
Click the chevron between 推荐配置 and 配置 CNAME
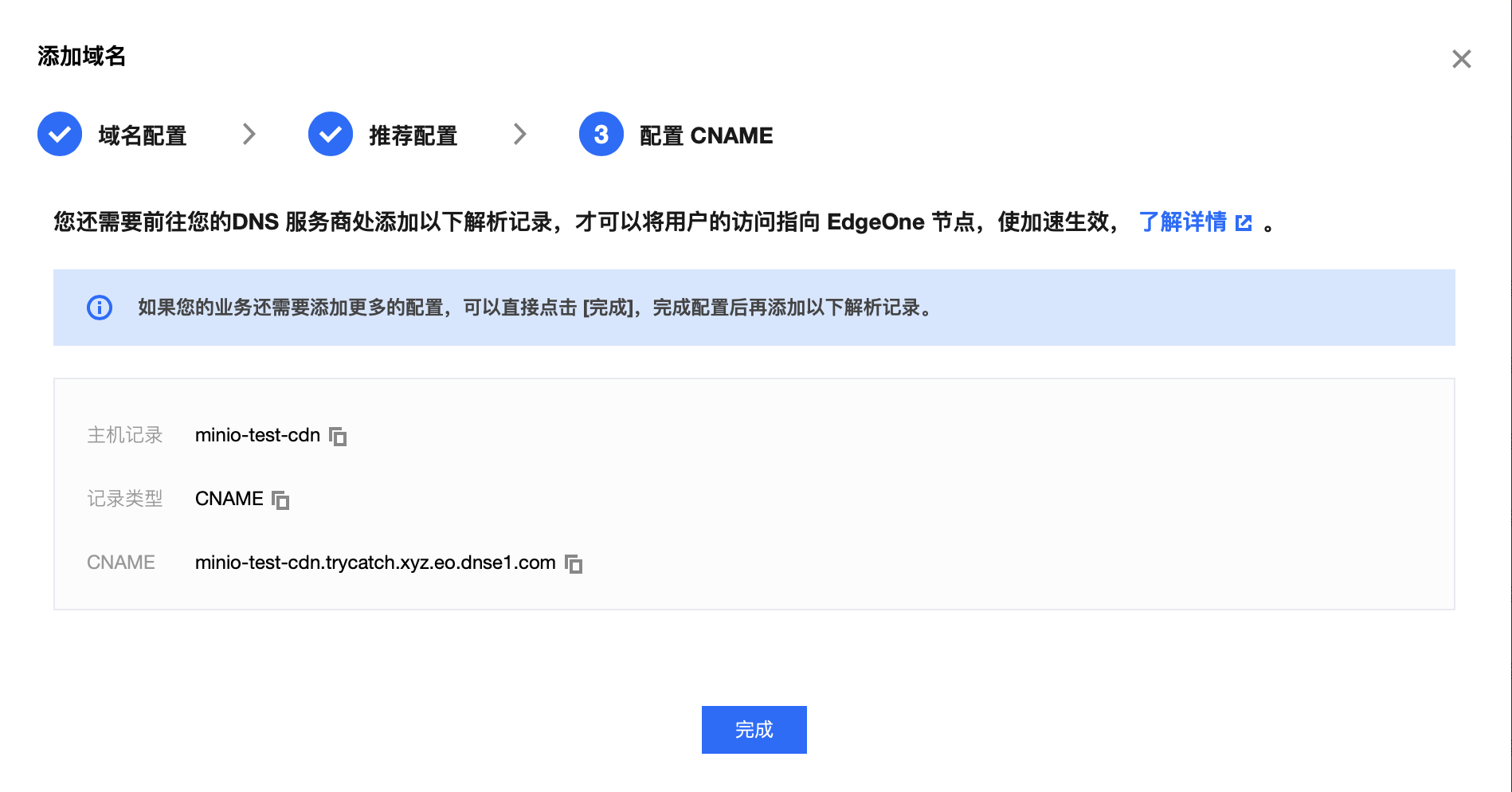click(x=521, y=134)
